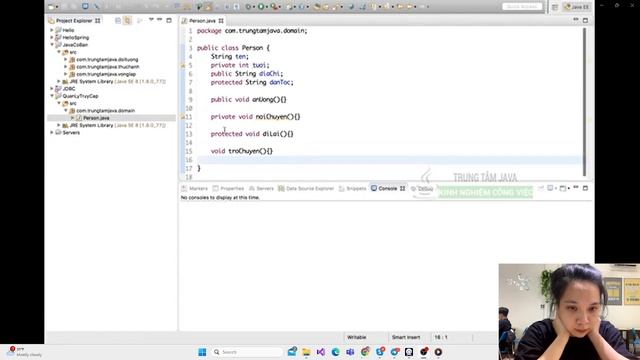Open Visual Studio from the taskbar

[321, 352]
